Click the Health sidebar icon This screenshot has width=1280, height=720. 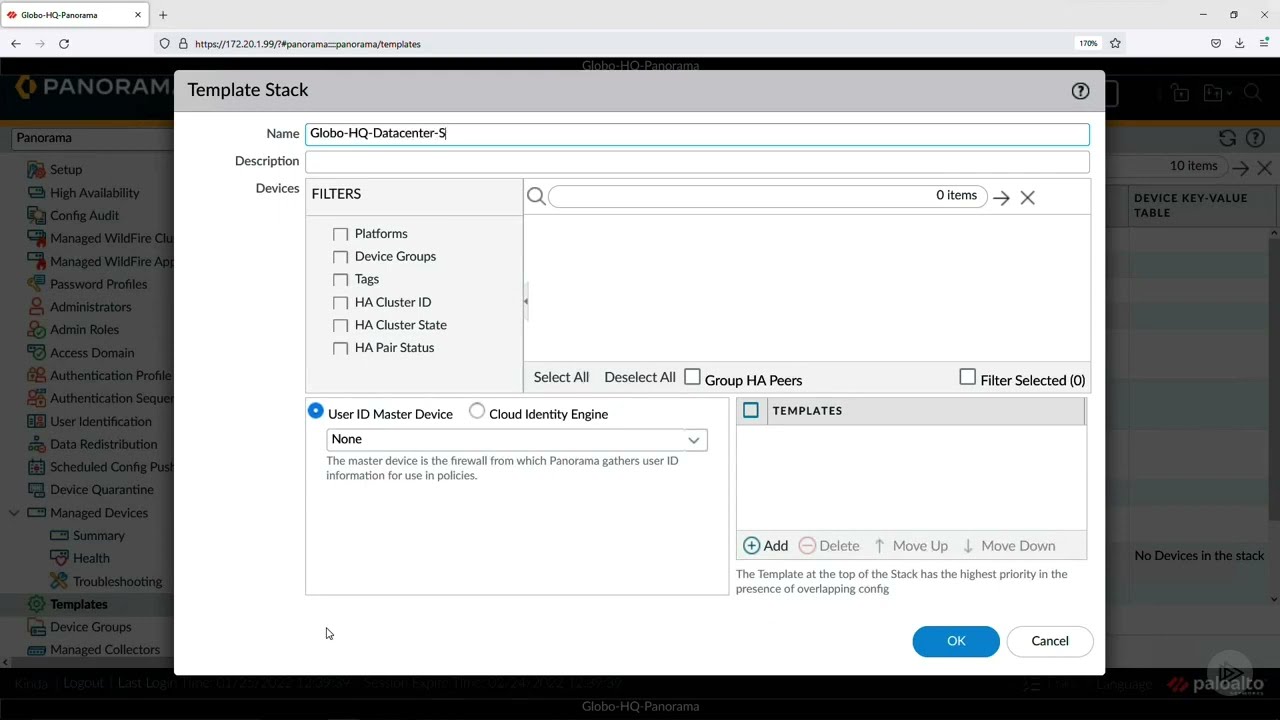(59, 558)
